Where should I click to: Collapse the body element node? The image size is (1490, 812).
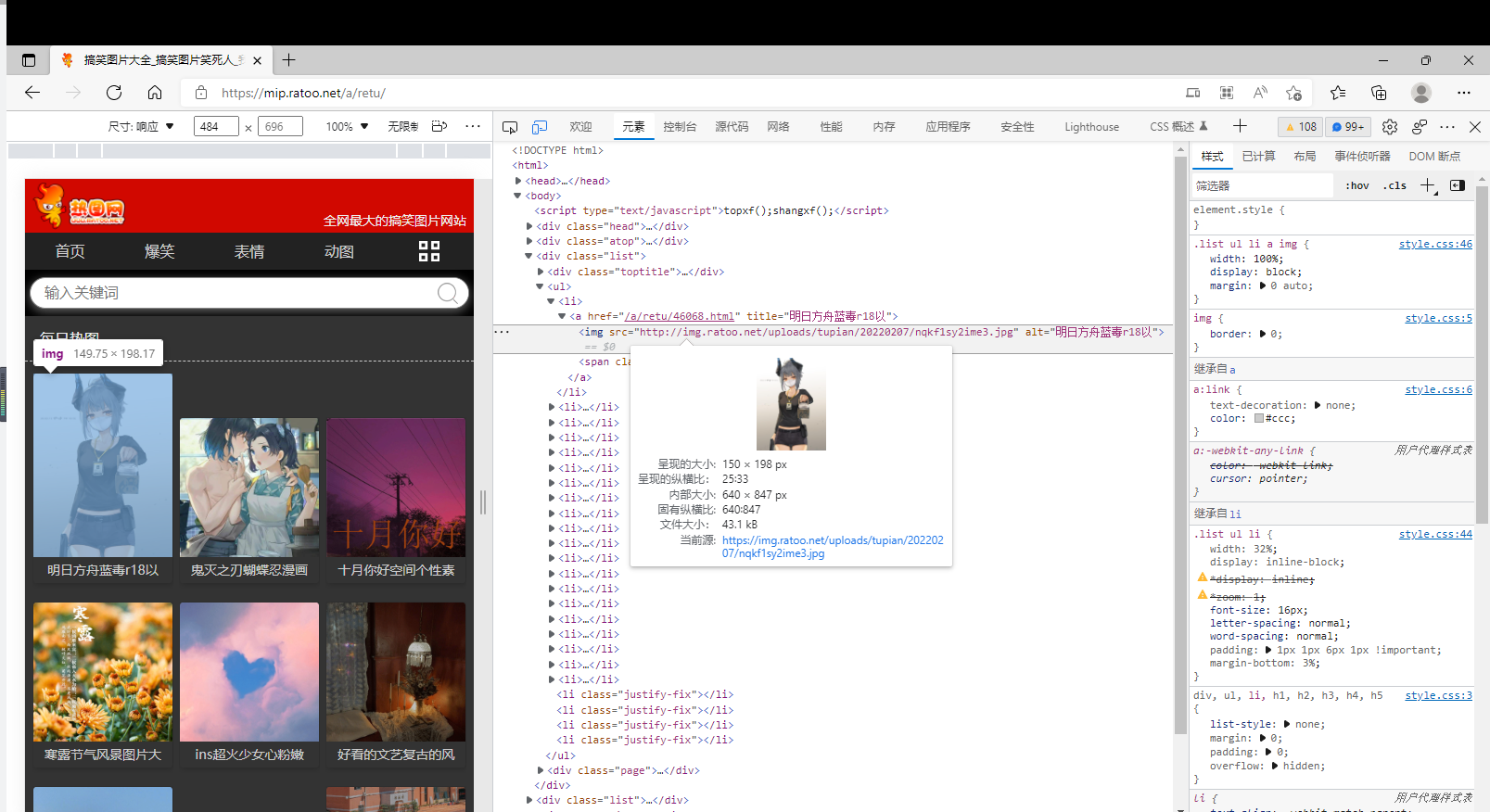pyautogui.click(x=518, y=196)
